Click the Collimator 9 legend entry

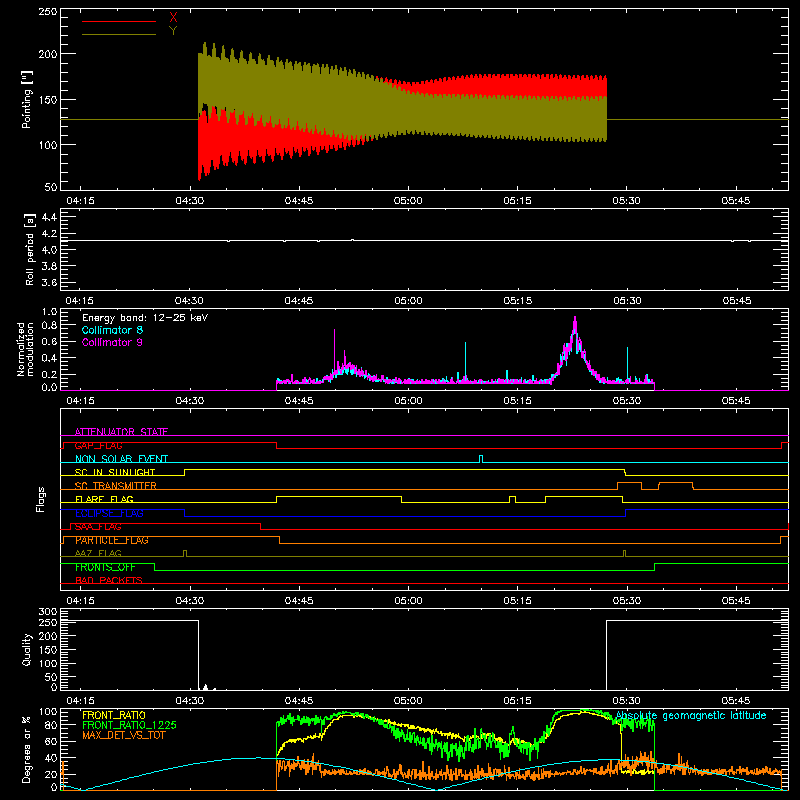(x=112, y=342)
